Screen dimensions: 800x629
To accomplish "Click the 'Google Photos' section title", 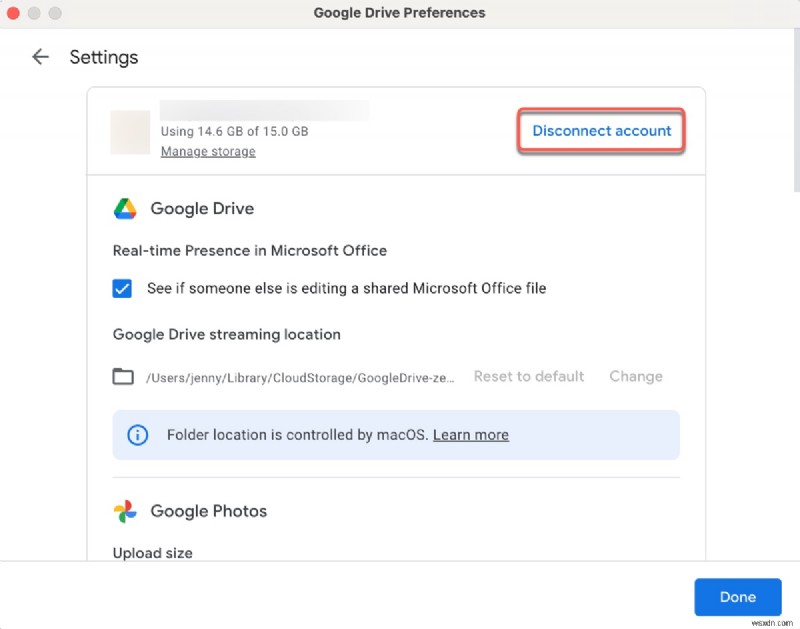I will coord(209,511).
